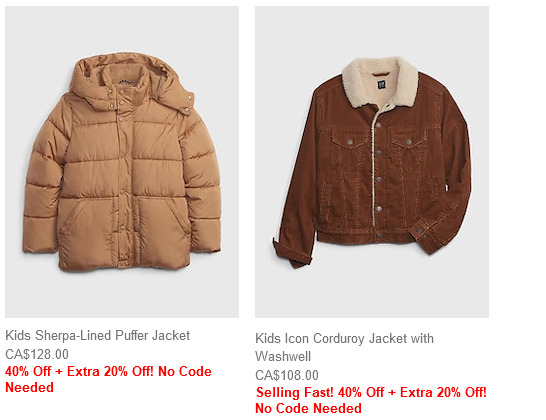Open the Kids Icon Corduroy Jacket title link
Image resolution: width=546 pixels, height=420 pixels.
(344, 347)
